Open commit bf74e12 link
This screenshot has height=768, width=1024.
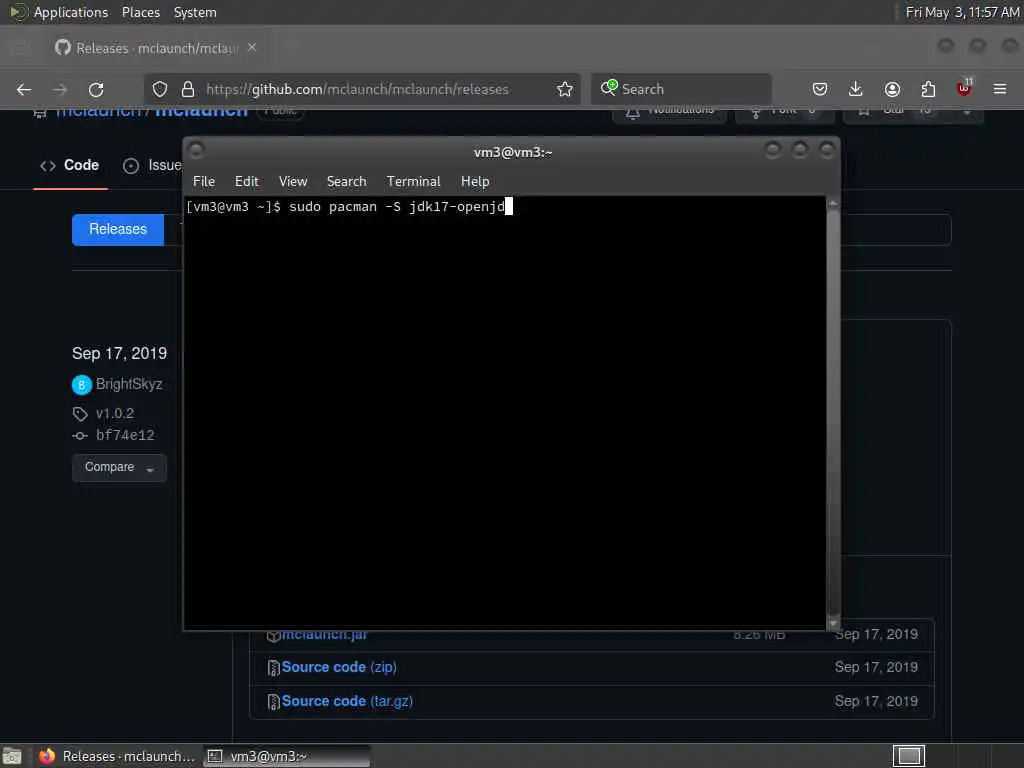[x=125, y=435]
